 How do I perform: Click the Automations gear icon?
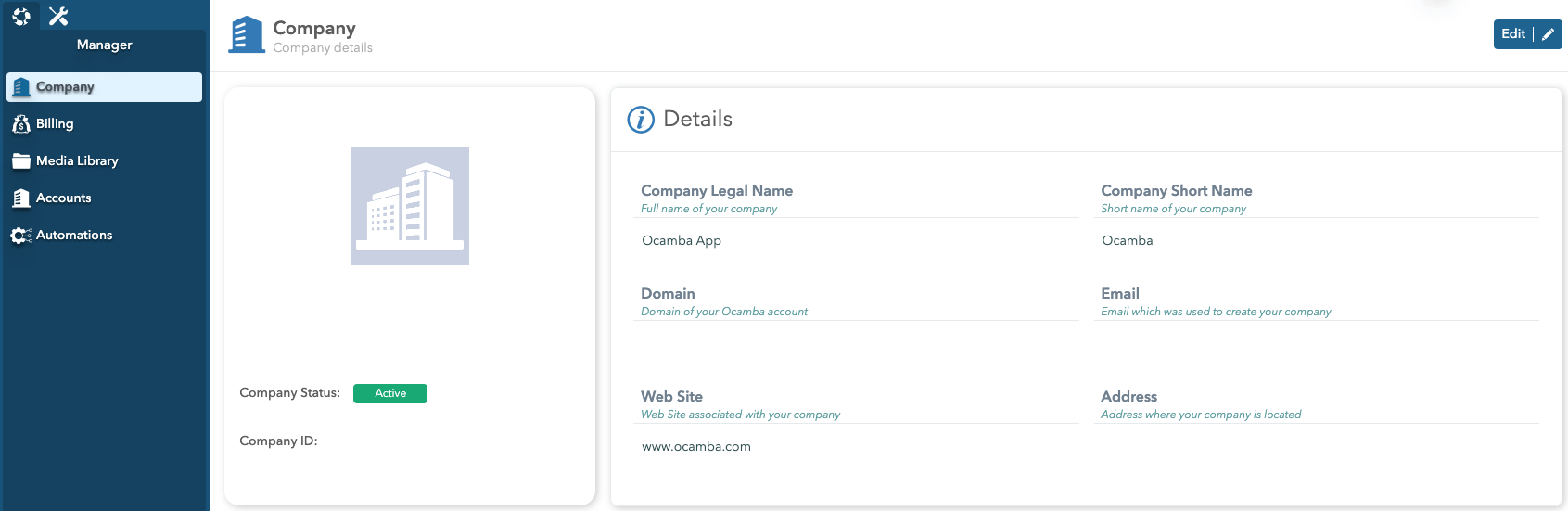(21, 236)
